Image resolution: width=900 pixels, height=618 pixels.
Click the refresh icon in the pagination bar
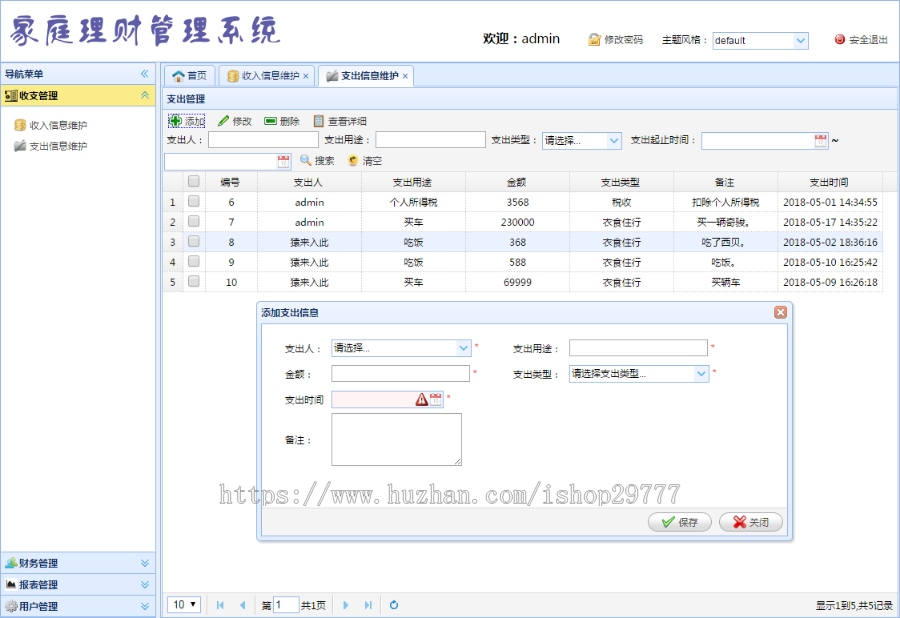click(394, 605)
